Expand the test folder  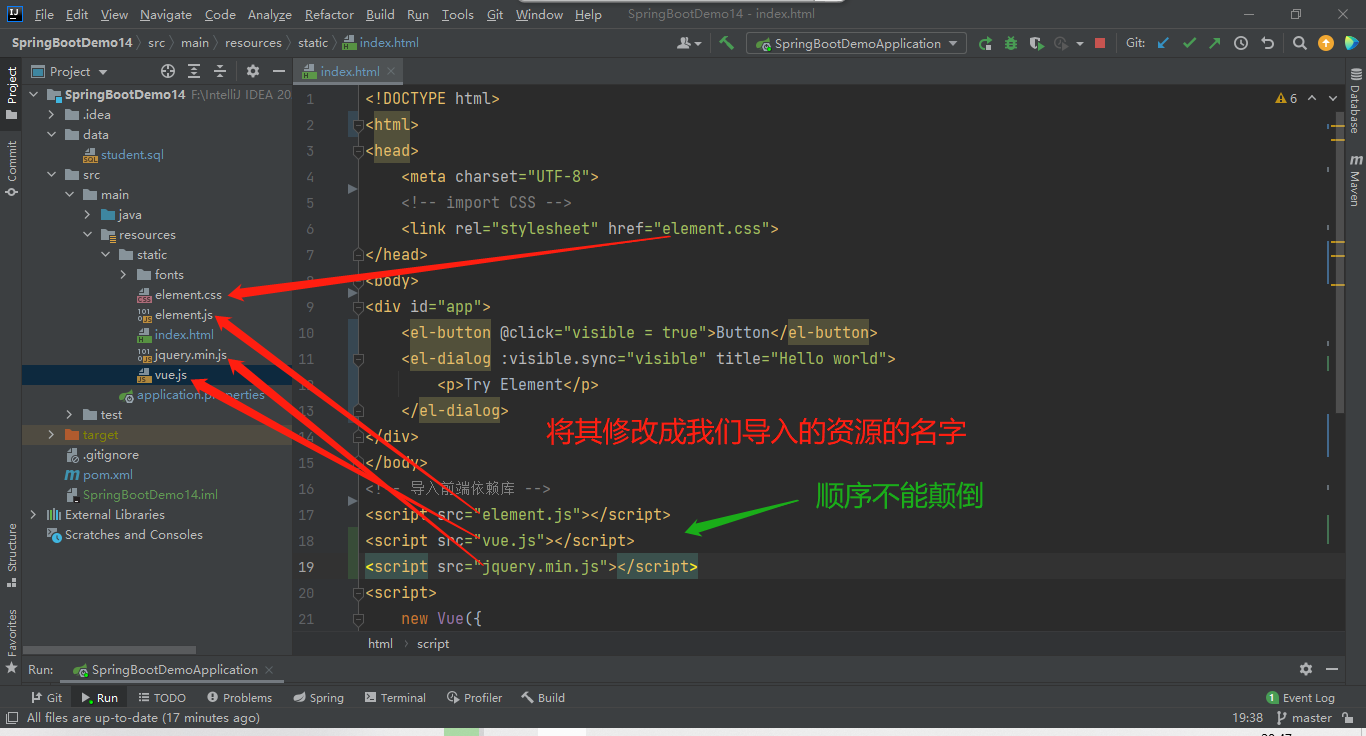click(69, 415)
